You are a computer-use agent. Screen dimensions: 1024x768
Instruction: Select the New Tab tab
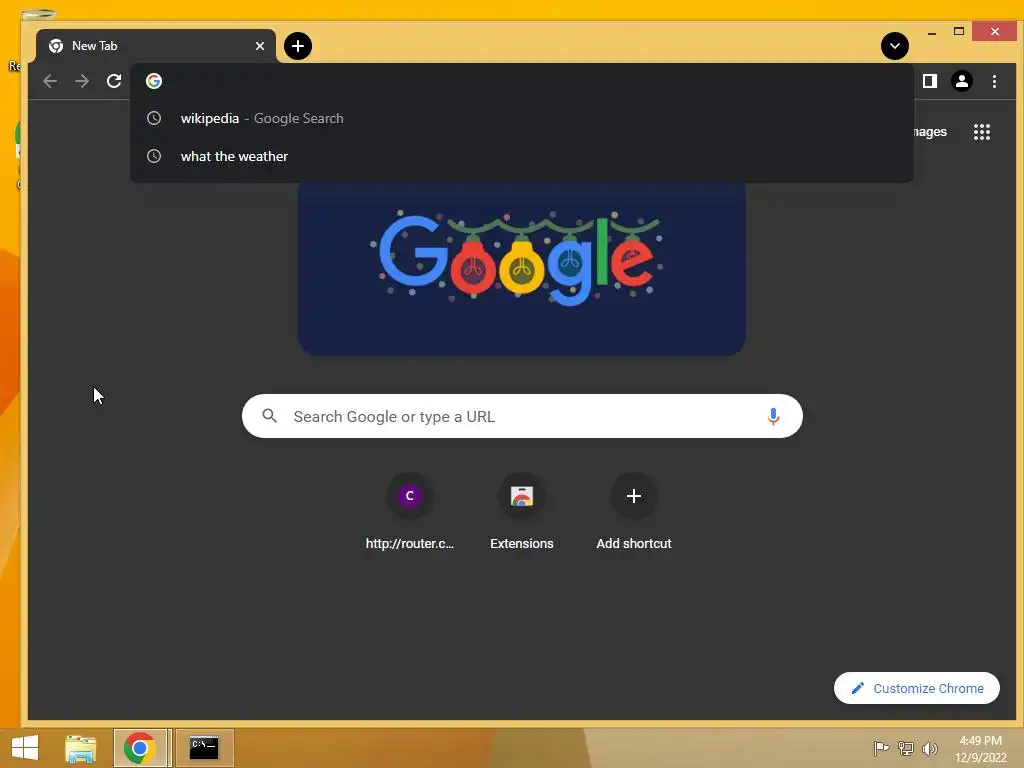coord(155,46)
